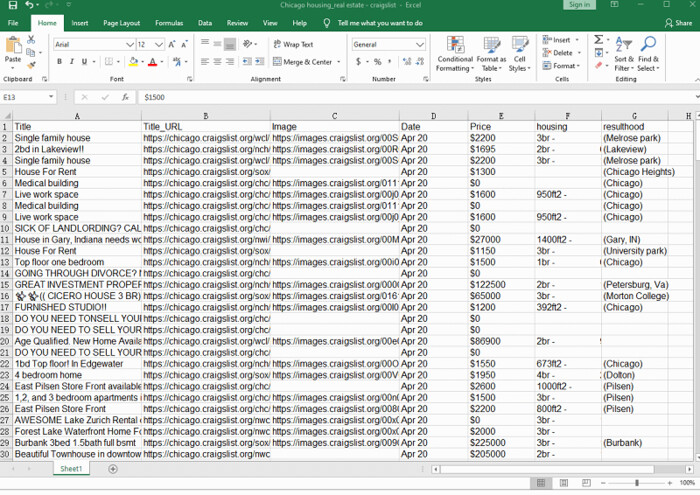Open Cell Styles gallery
The image size is (700, 495).
click(x=520, y=54)
